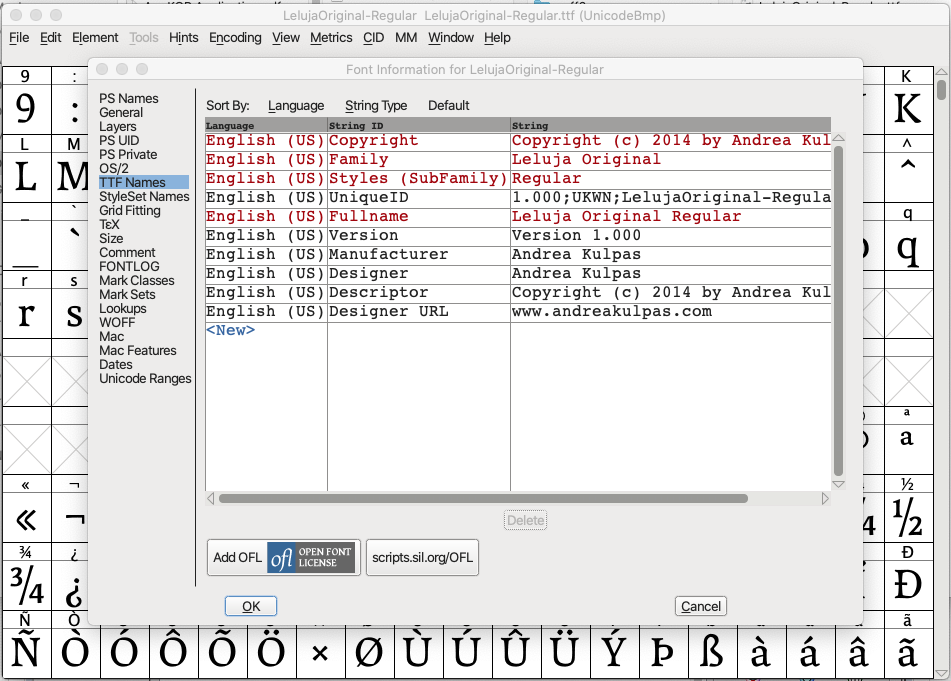The width and height of the screenshot is (951, 681).
Task: Select the Eth Ð glyph cell
Action: point(908,585)
